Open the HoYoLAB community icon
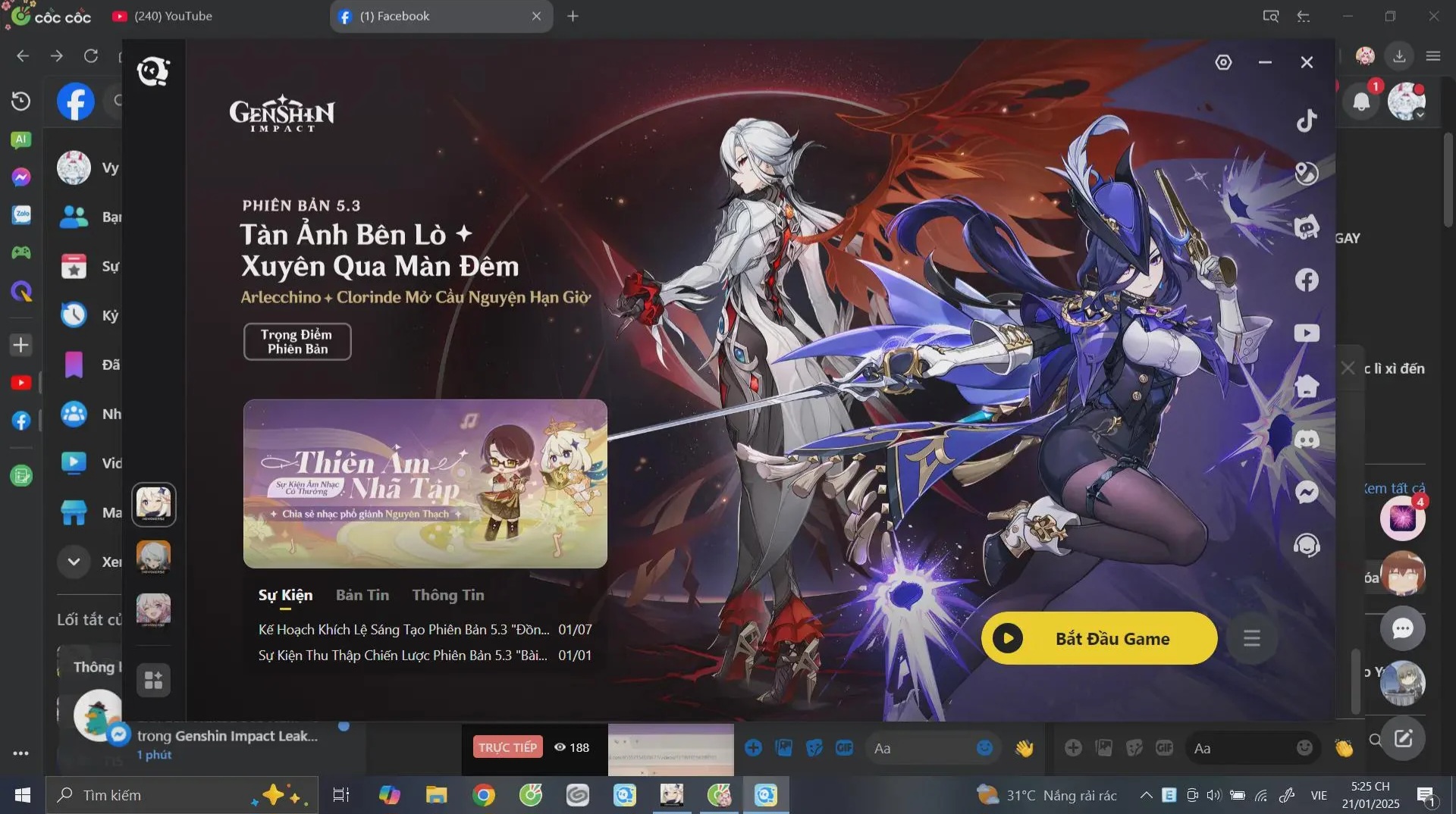This screenshot has width=1456, height=814. click(1307, 227)
